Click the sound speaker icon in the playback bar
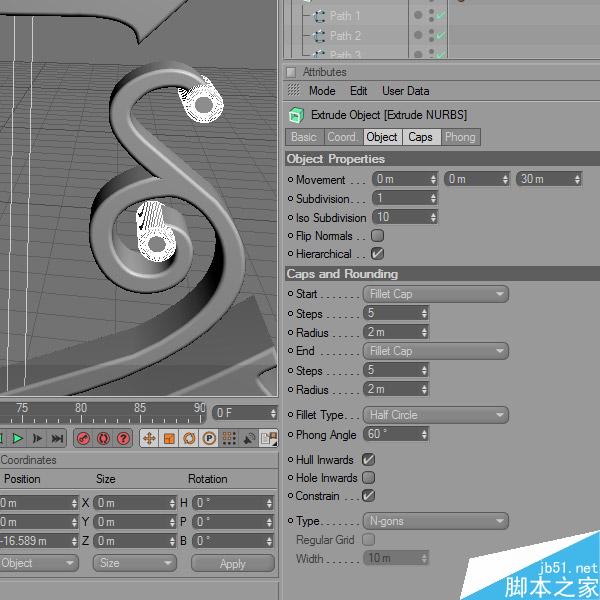Screen dimensions: 600x600 249,439
